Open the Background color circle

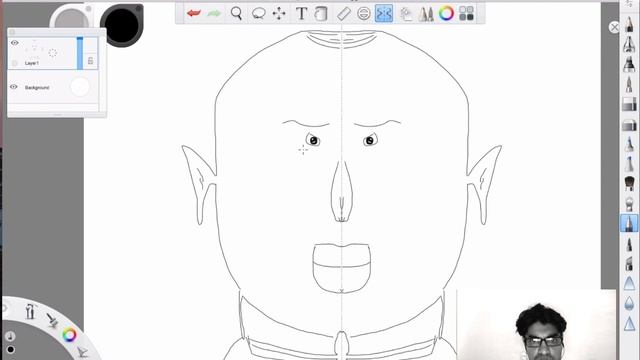click(80, 87)
